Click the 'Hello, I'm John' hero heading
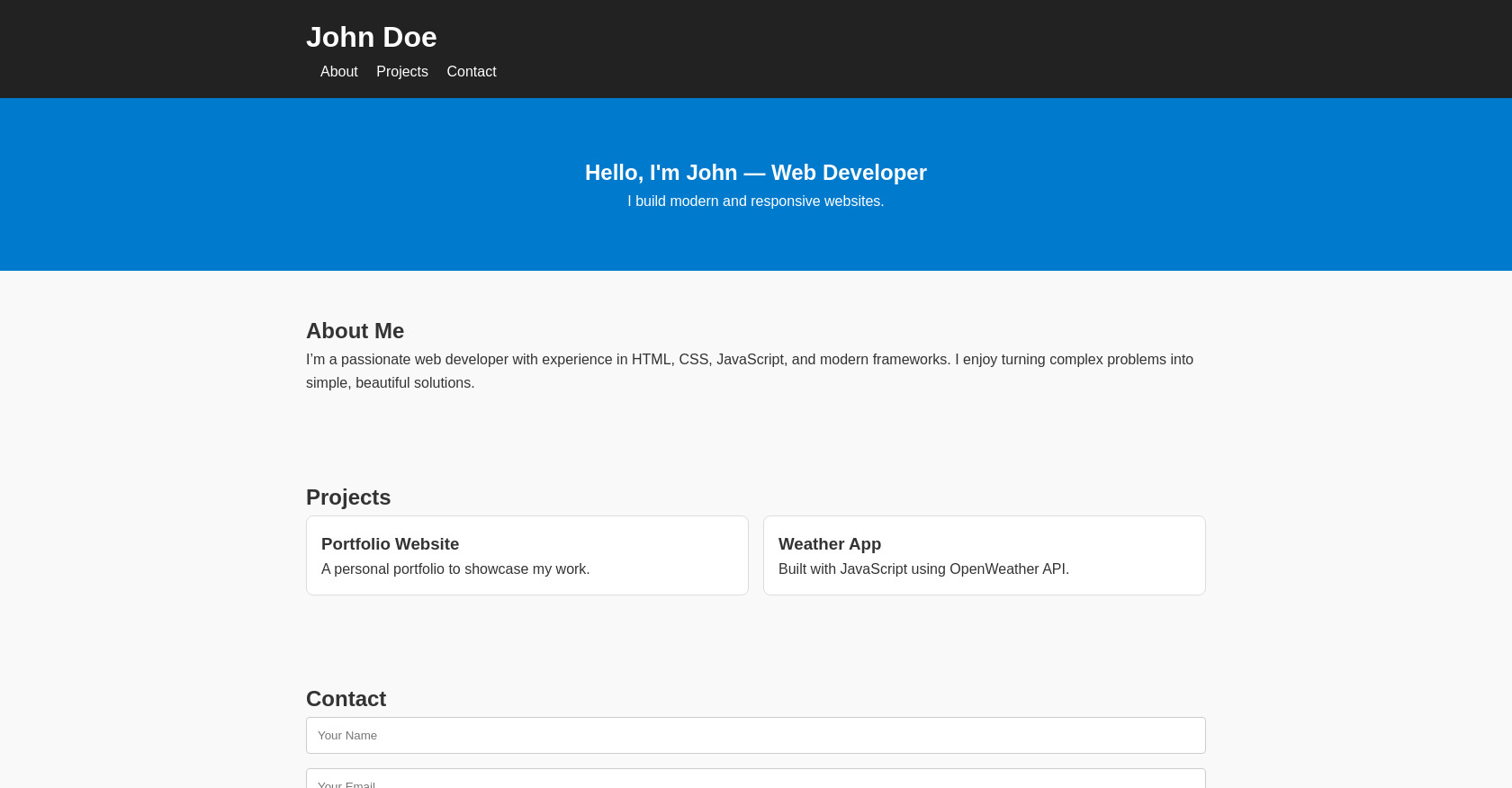 click(755, 173)
